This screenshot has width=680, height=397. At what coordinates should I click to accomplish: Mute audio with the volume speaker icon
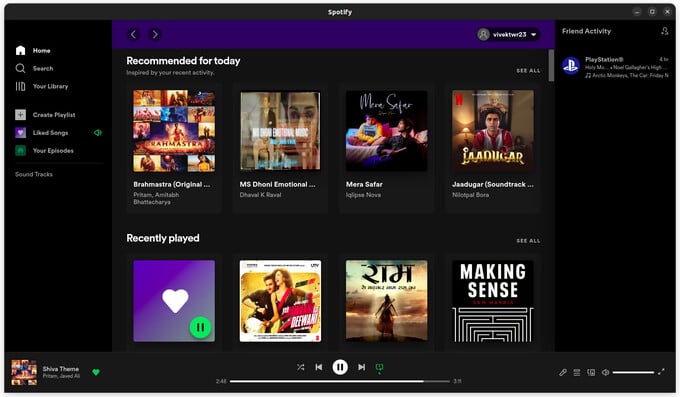click(x=605, y=372)
